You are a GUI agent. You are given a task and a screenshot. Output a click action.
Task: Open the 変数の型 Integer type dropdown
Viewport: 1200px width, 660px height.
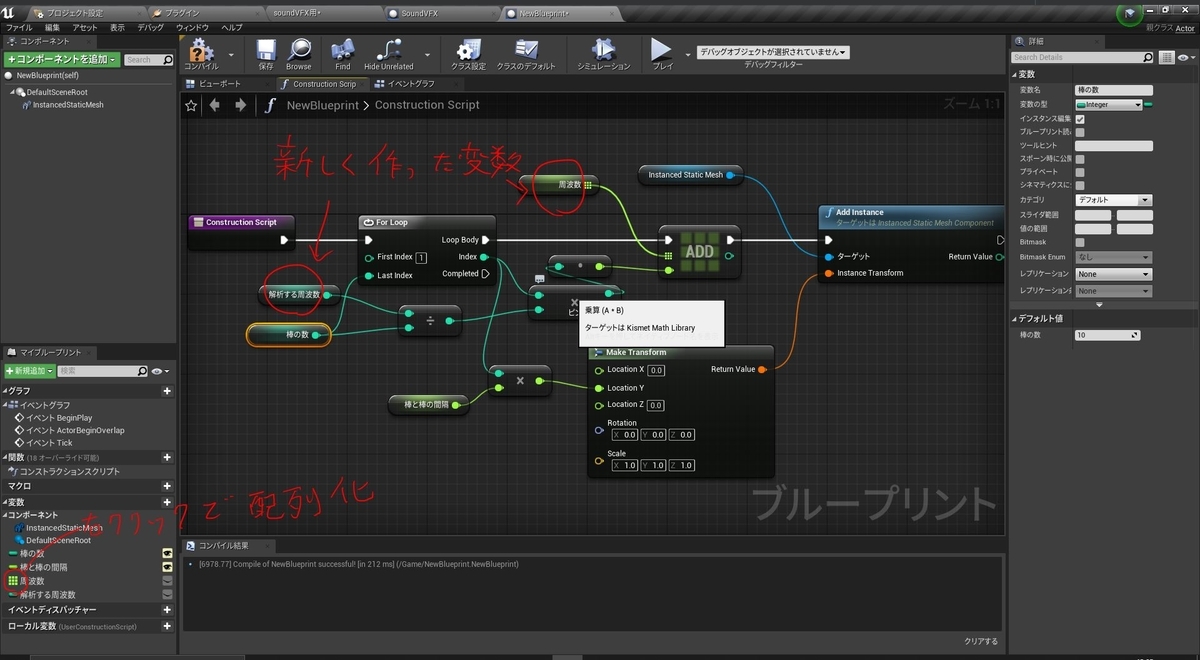click(x=1108, y=104)
